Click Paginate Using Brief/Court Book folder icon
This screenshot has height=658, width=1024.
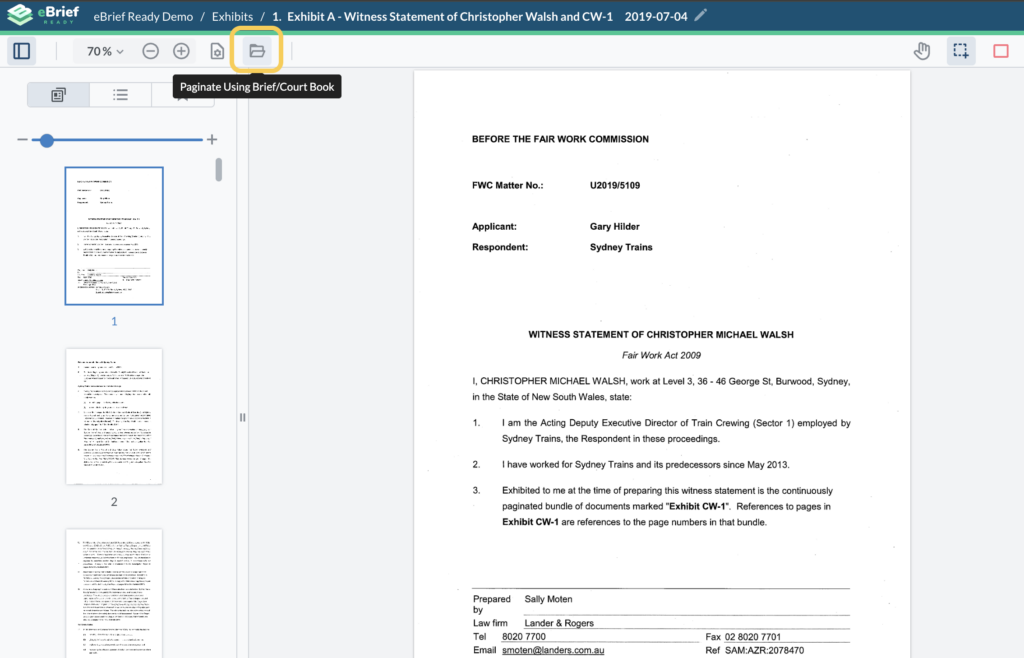click(x=257, y=50)
